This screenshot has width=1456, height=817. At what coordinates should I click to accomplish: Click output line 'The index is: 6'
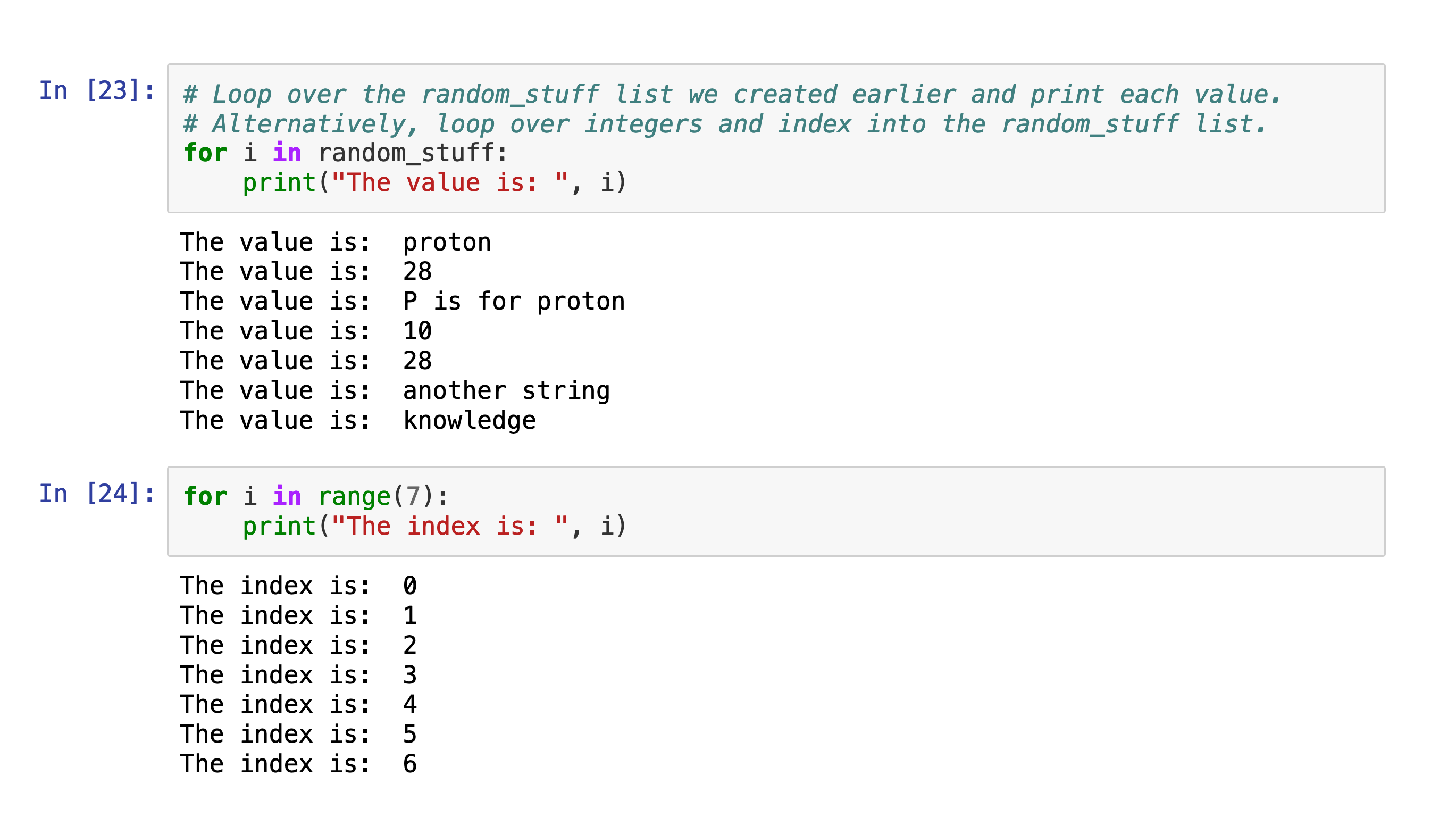298,764
